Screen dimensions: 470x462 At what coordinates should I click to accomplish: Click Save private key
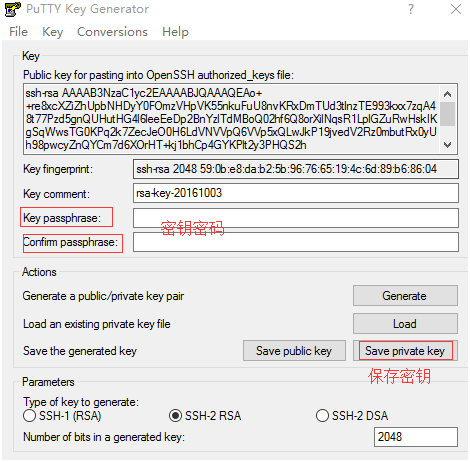(x=405, y=351)
